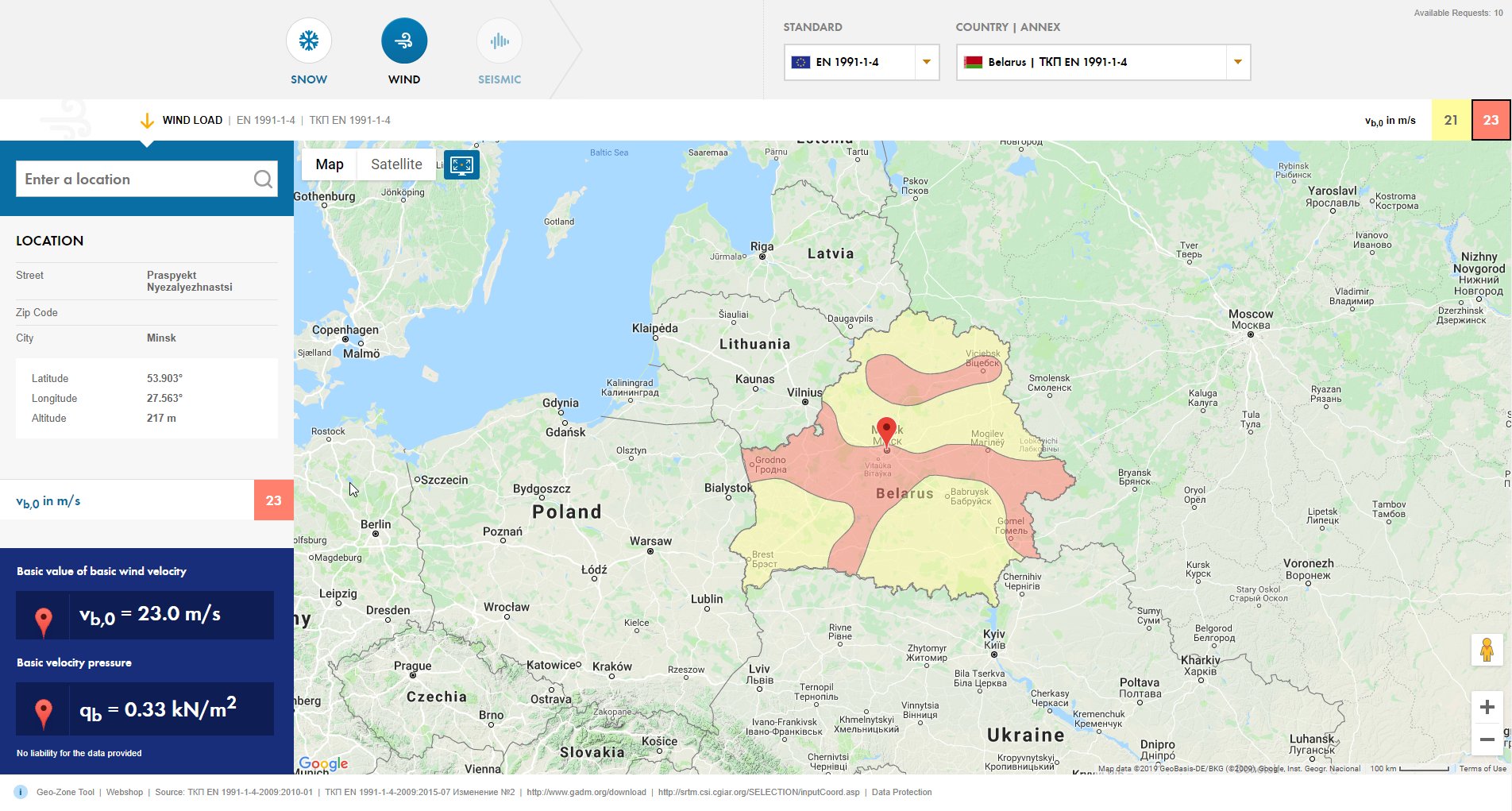Click the pin icon beside qb result
The image size is (1512, 811).
pos(44,713)
